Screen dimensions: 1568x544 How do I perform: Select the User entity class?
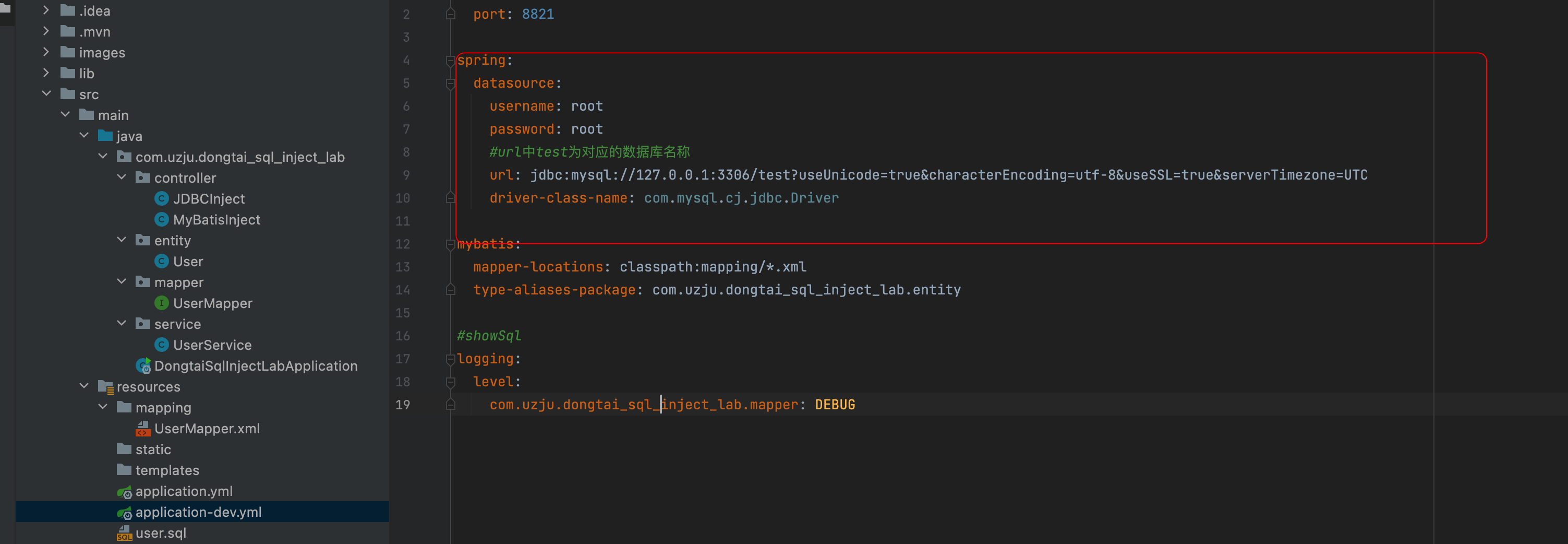tap(188, 262)
